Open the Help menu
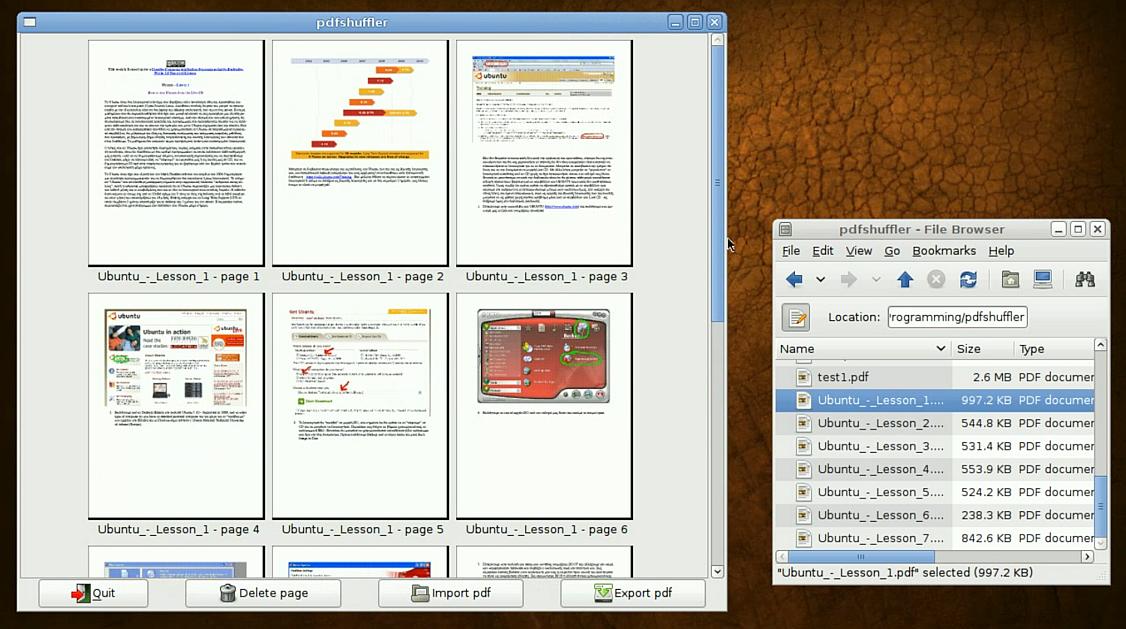 [x=1001, y=251]
